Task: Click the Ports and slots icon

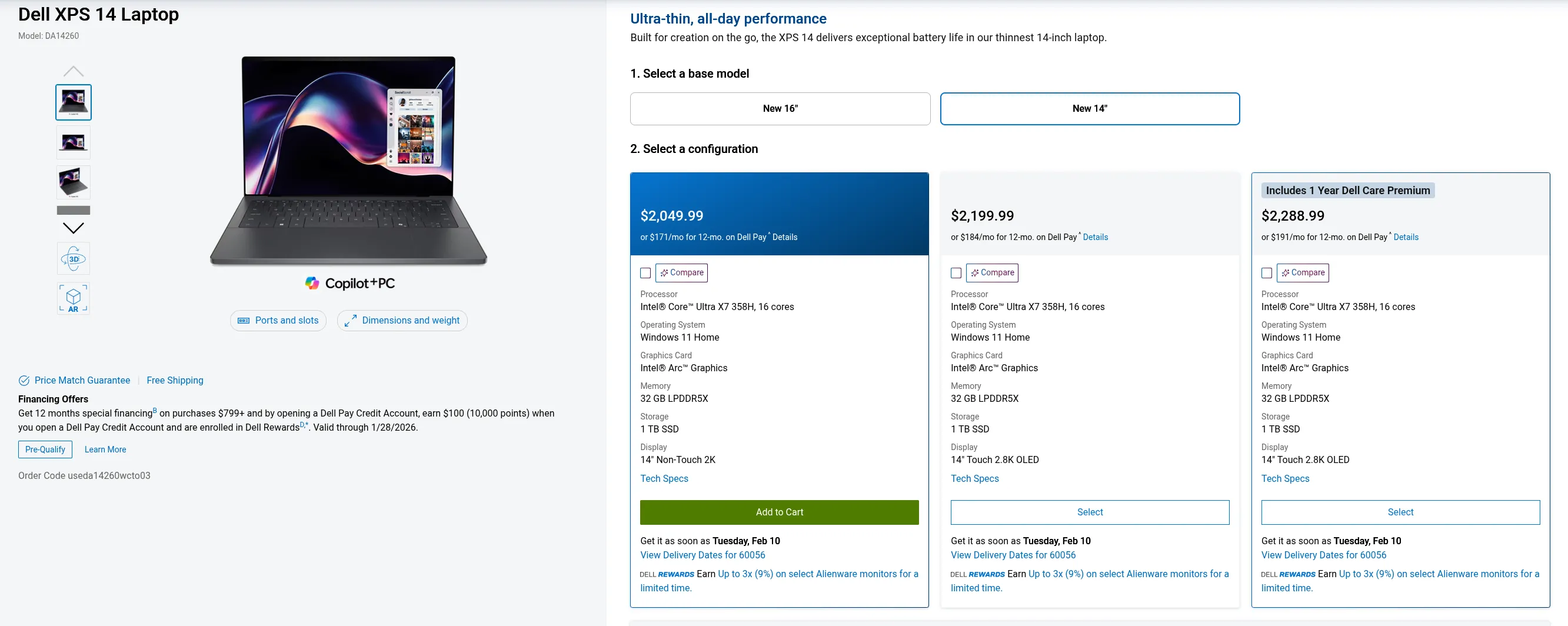Action: pos(244,321)
